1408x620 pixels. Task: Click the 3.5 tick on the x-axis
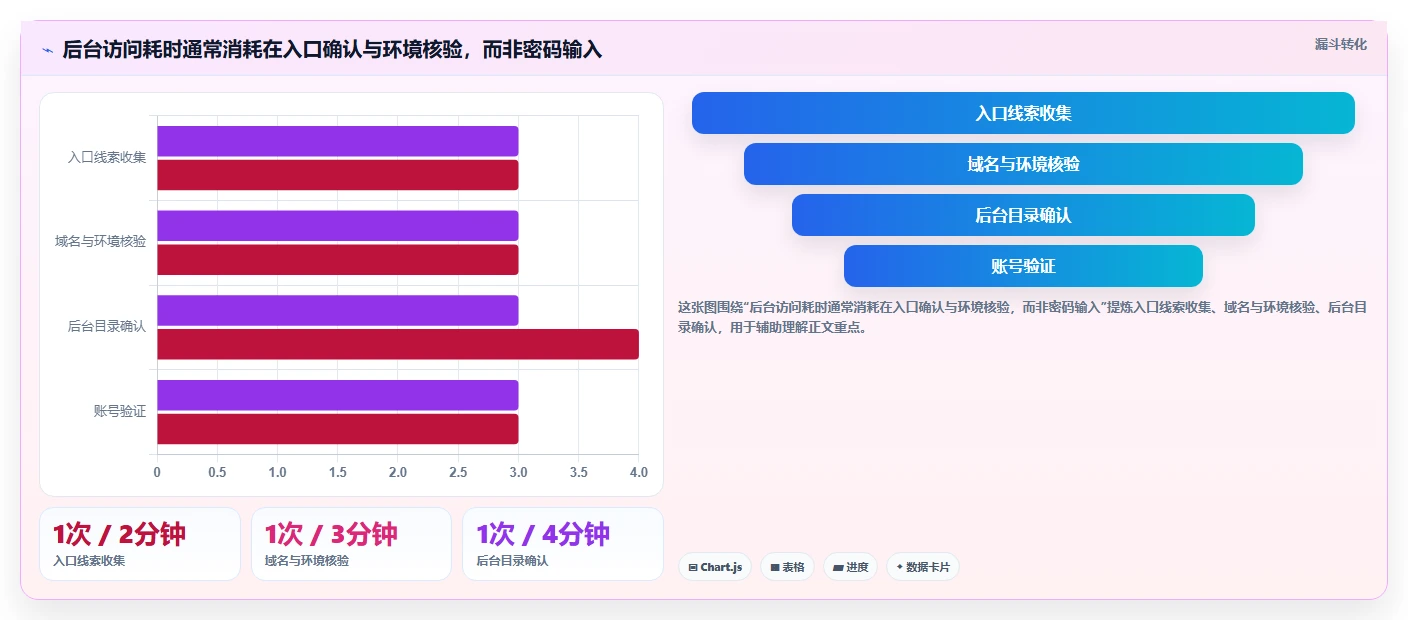tap(578, 472)
